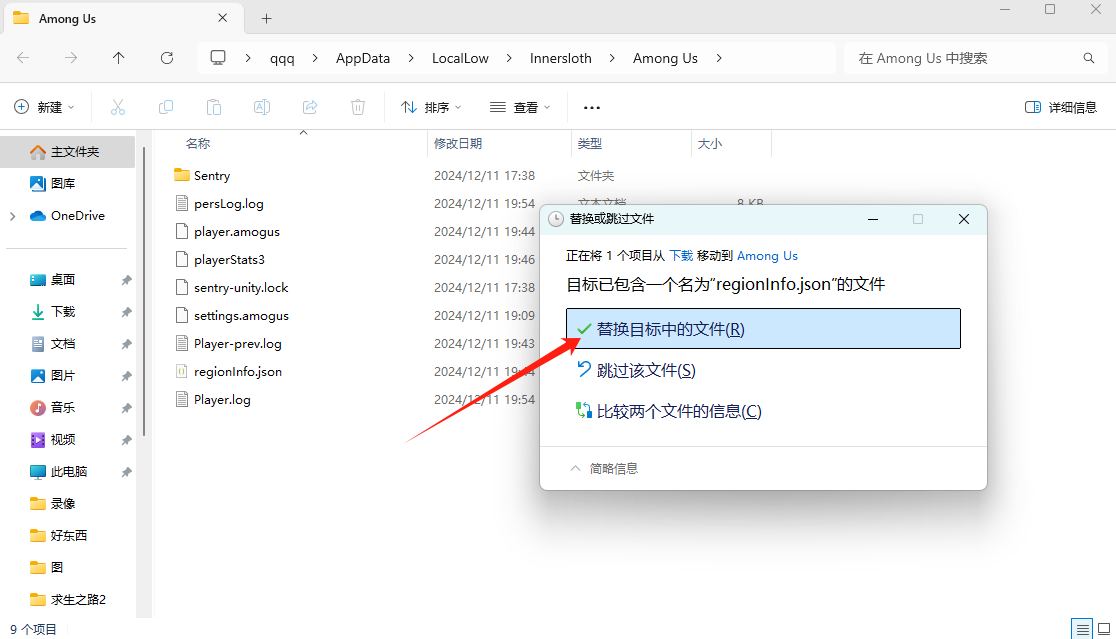Viewport: 1116px width, 639px height.
Task: Open Home (主文件夹) in sidebar
Action: tap(68, 152)
